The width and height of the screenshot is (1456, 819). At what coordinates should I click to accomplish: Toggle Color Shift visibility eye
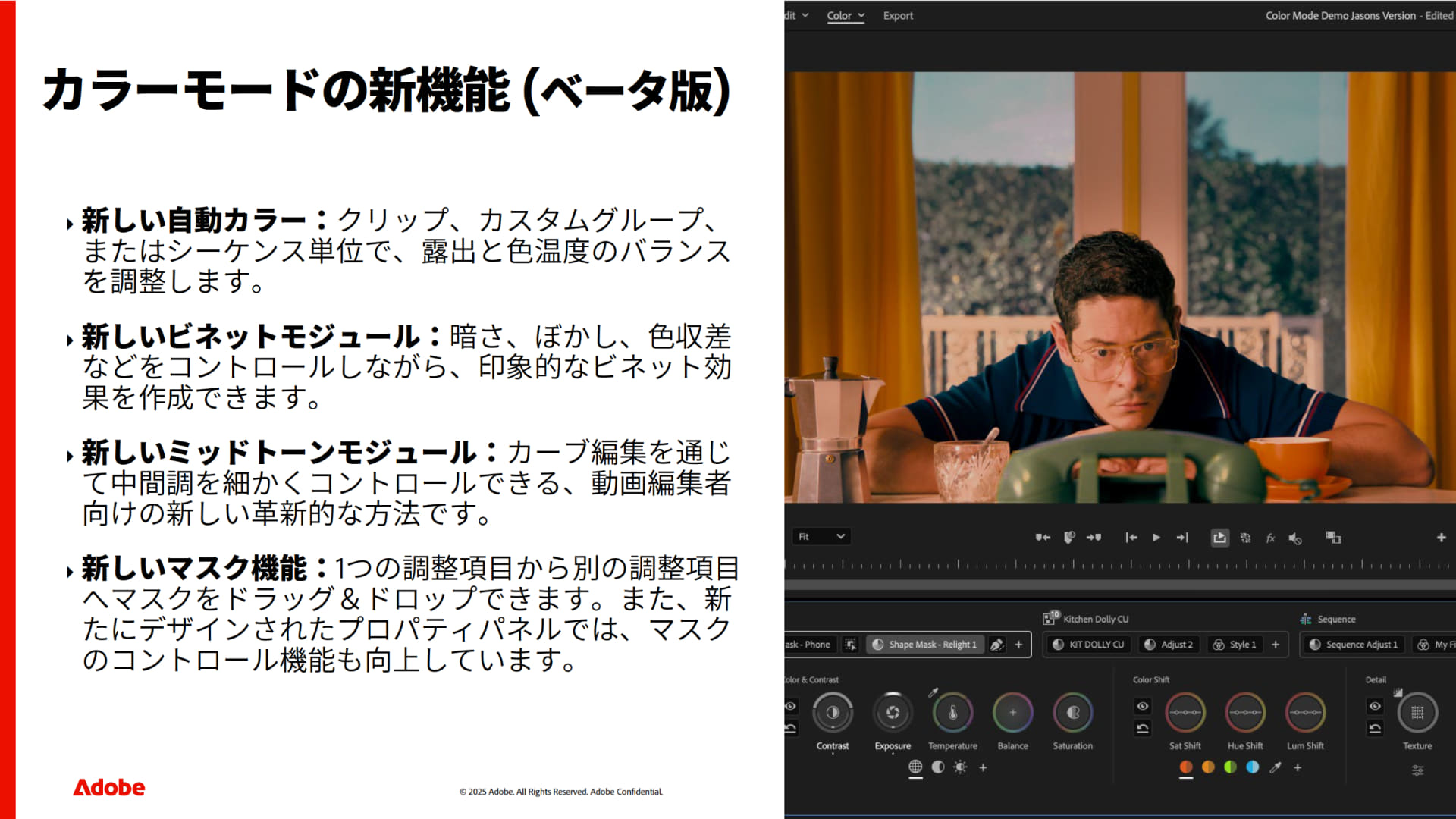(1143, 706)
